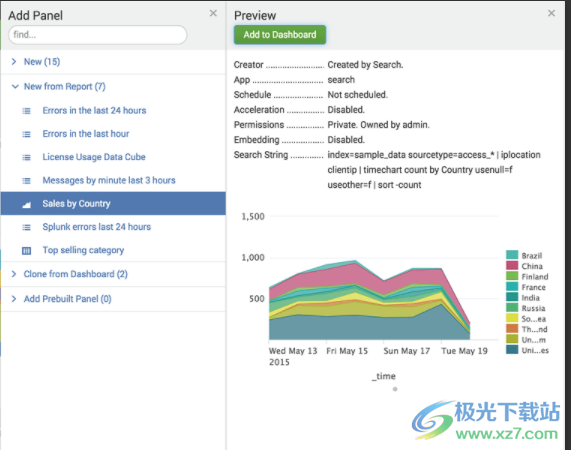Click the Brazil legend color swatch
The width and height of the screenshot is (571, 450).
tap(512, 255)
